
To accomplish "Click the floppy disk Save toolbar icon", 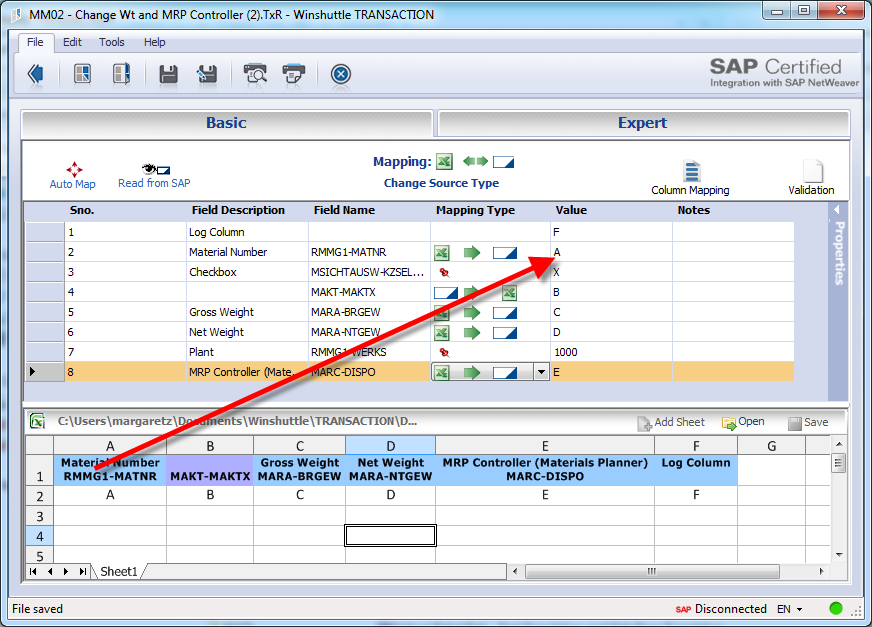I will [168, 74].
